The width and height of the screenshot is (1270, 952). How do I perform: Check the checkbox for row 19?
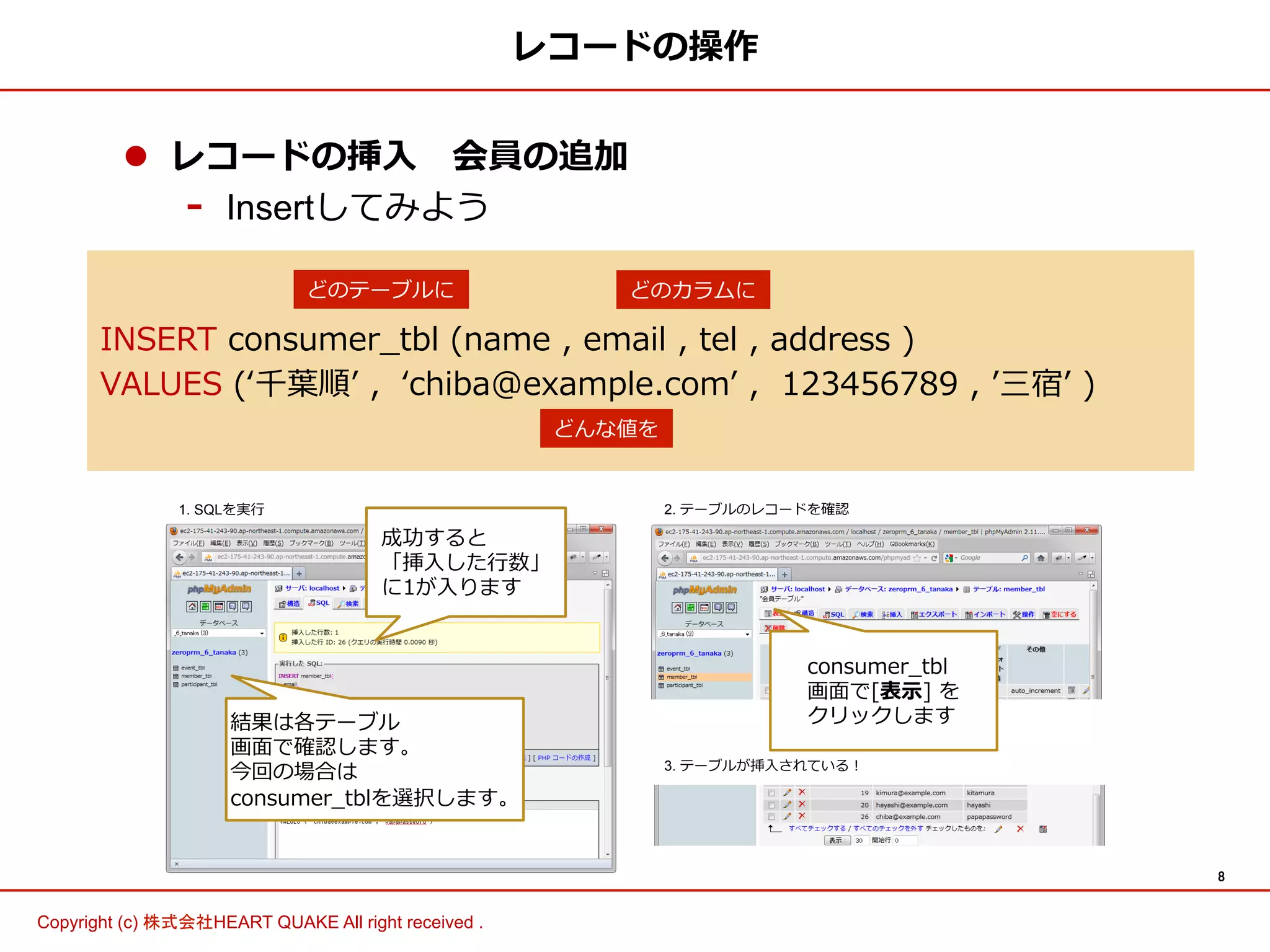click(771, 793)
